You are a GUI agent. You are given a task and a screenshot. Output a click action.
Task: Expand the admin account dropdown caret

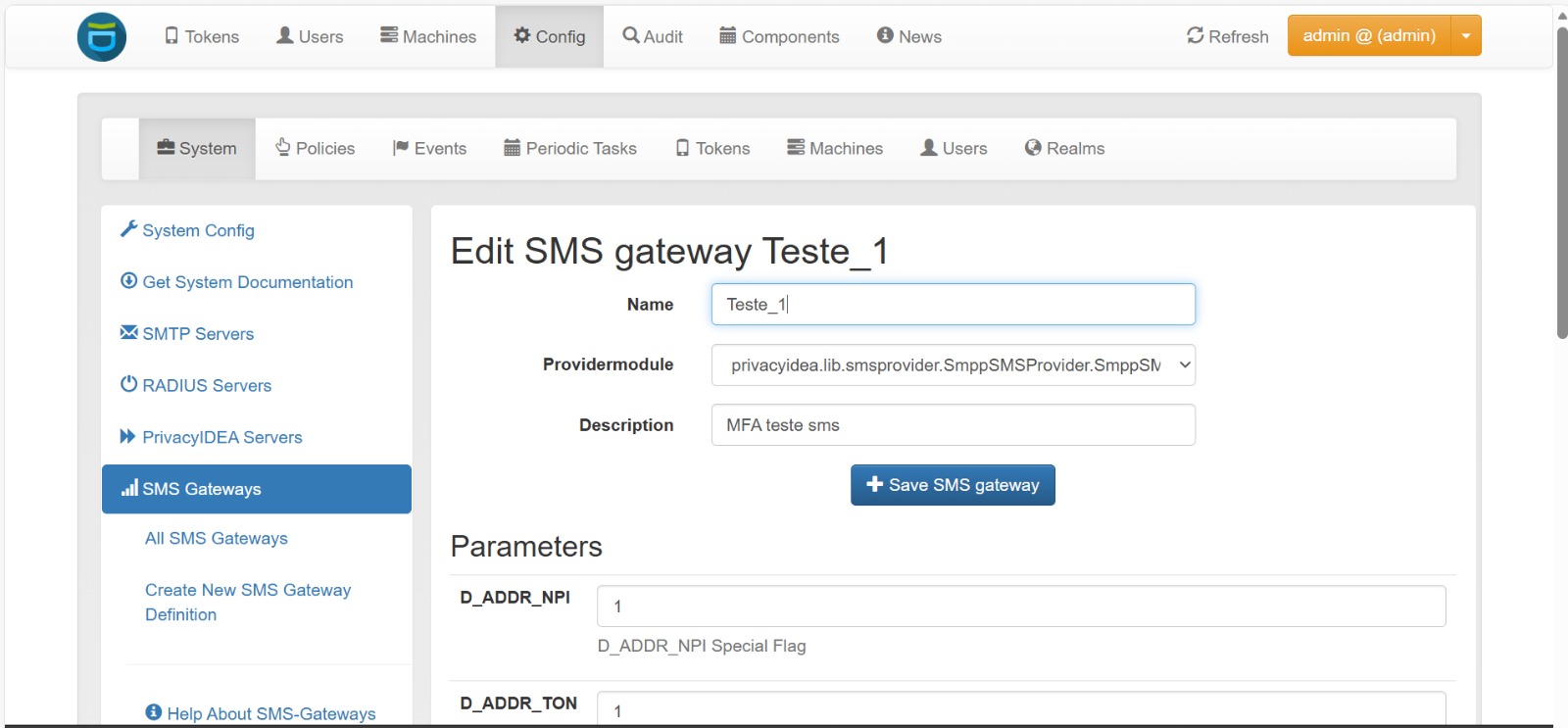pos(1466,36)
